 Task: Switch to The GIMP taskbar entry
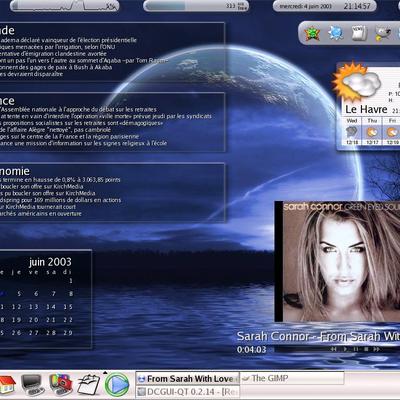(292, 378)
